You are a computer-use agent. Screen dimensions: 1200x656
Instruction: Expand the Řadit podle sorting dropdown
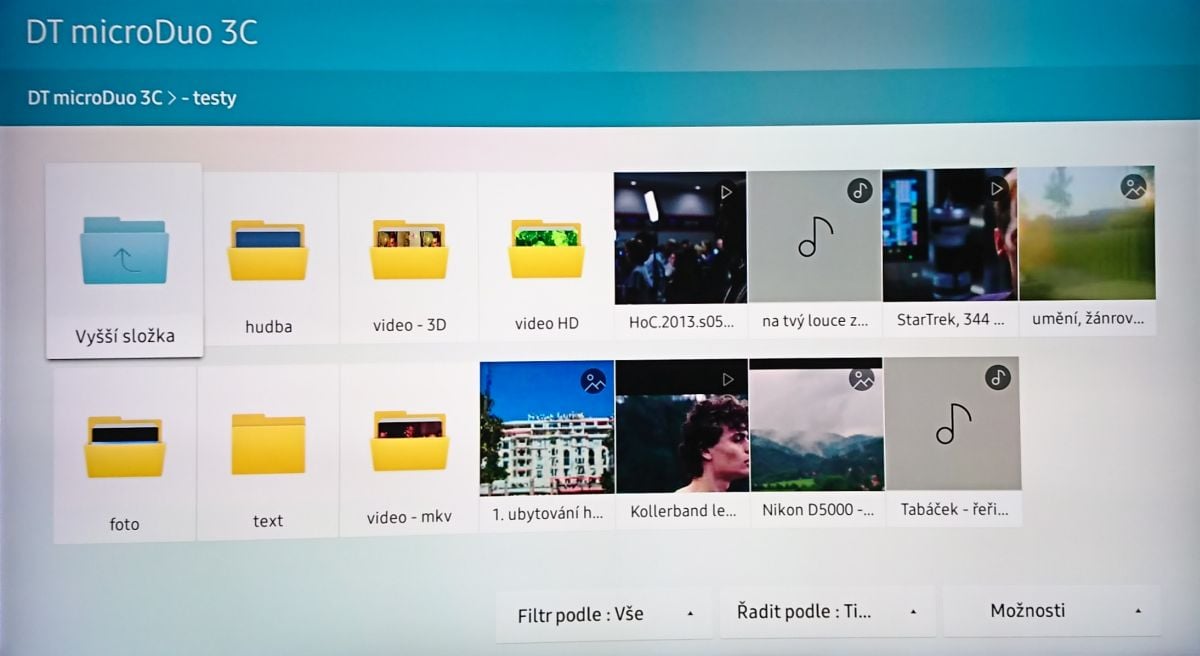826,611
